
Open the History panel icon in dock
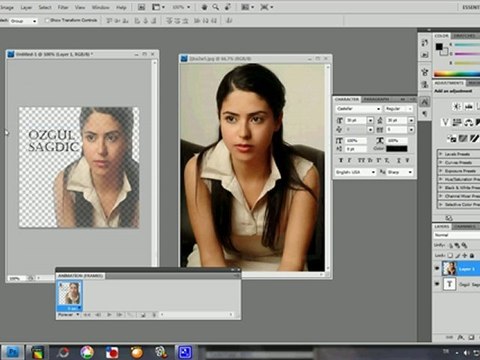coord(424,43)
